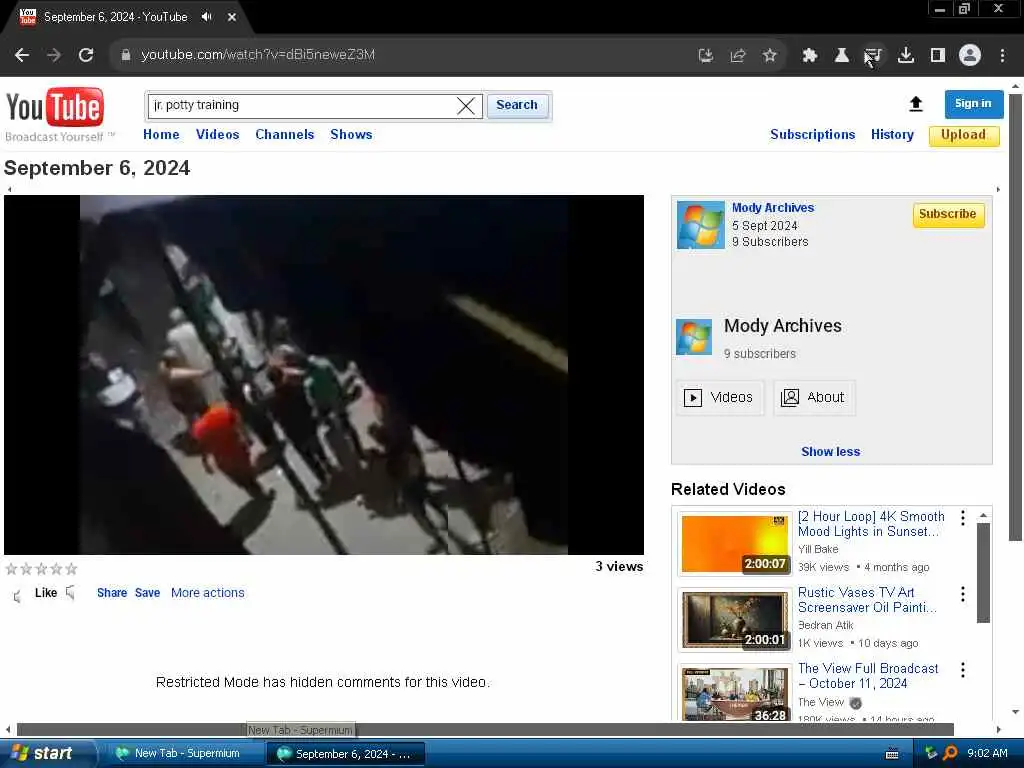Open the browser downloads icon
The image size is (1024, 768).
point(906,56)
